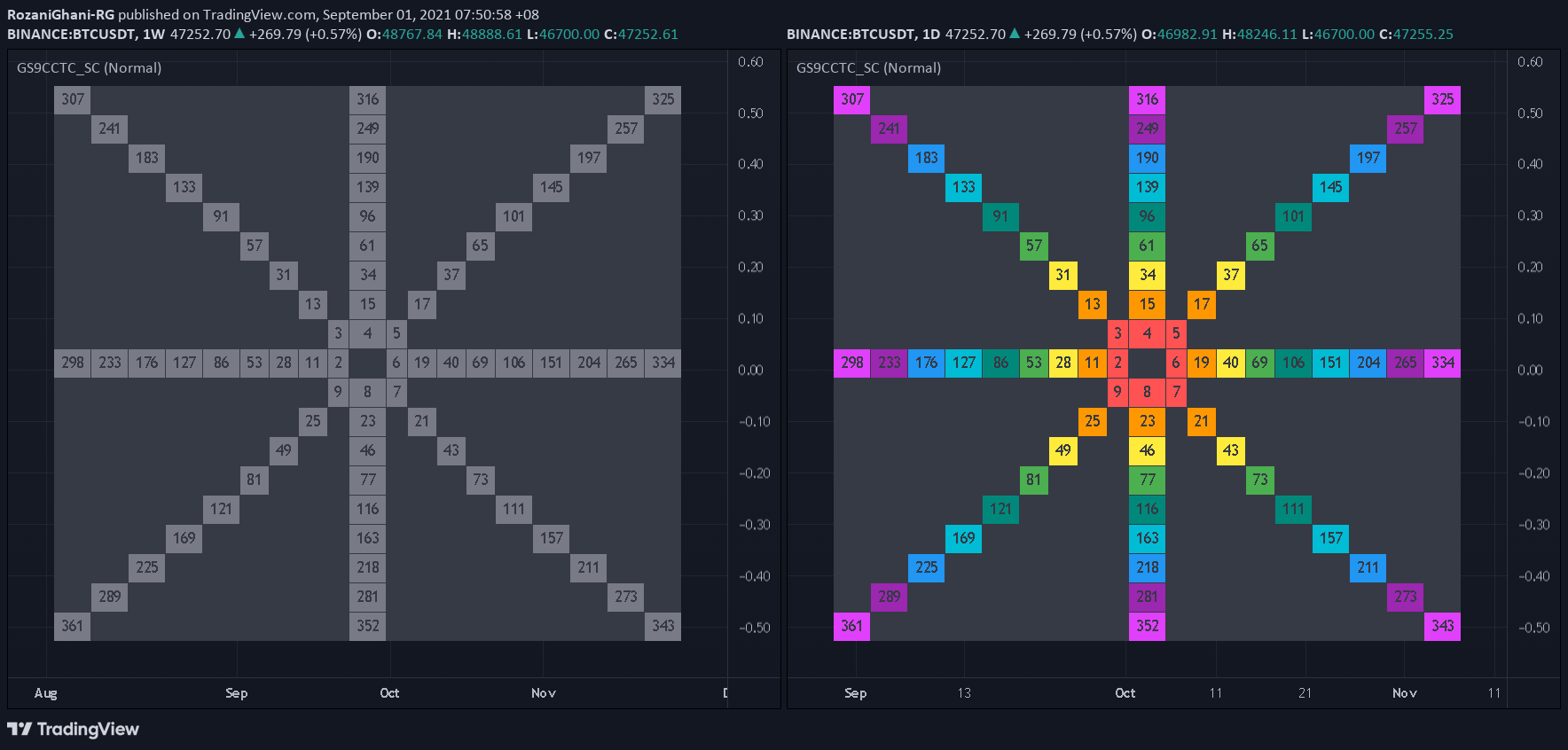
Task: Click the H:48888.61 high value
Action: 484,34
